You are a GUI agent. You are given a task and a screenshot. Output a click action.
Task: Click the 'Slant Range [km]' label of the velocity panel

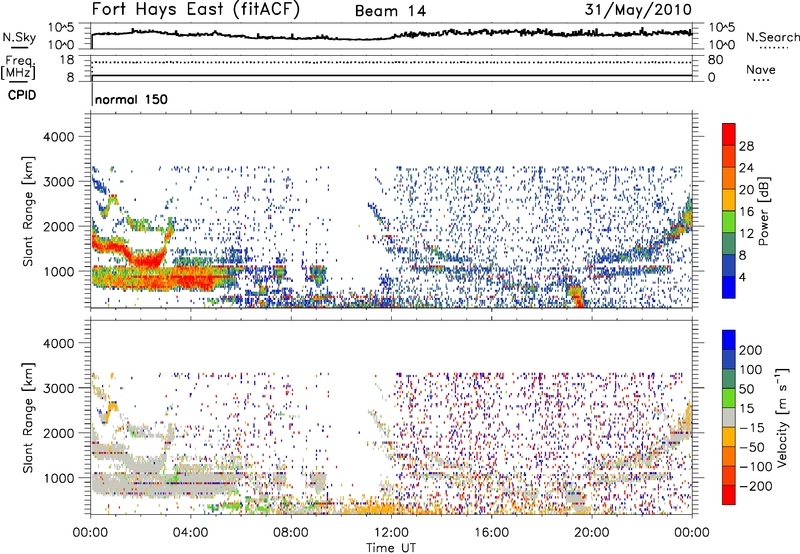click(28, 417)
